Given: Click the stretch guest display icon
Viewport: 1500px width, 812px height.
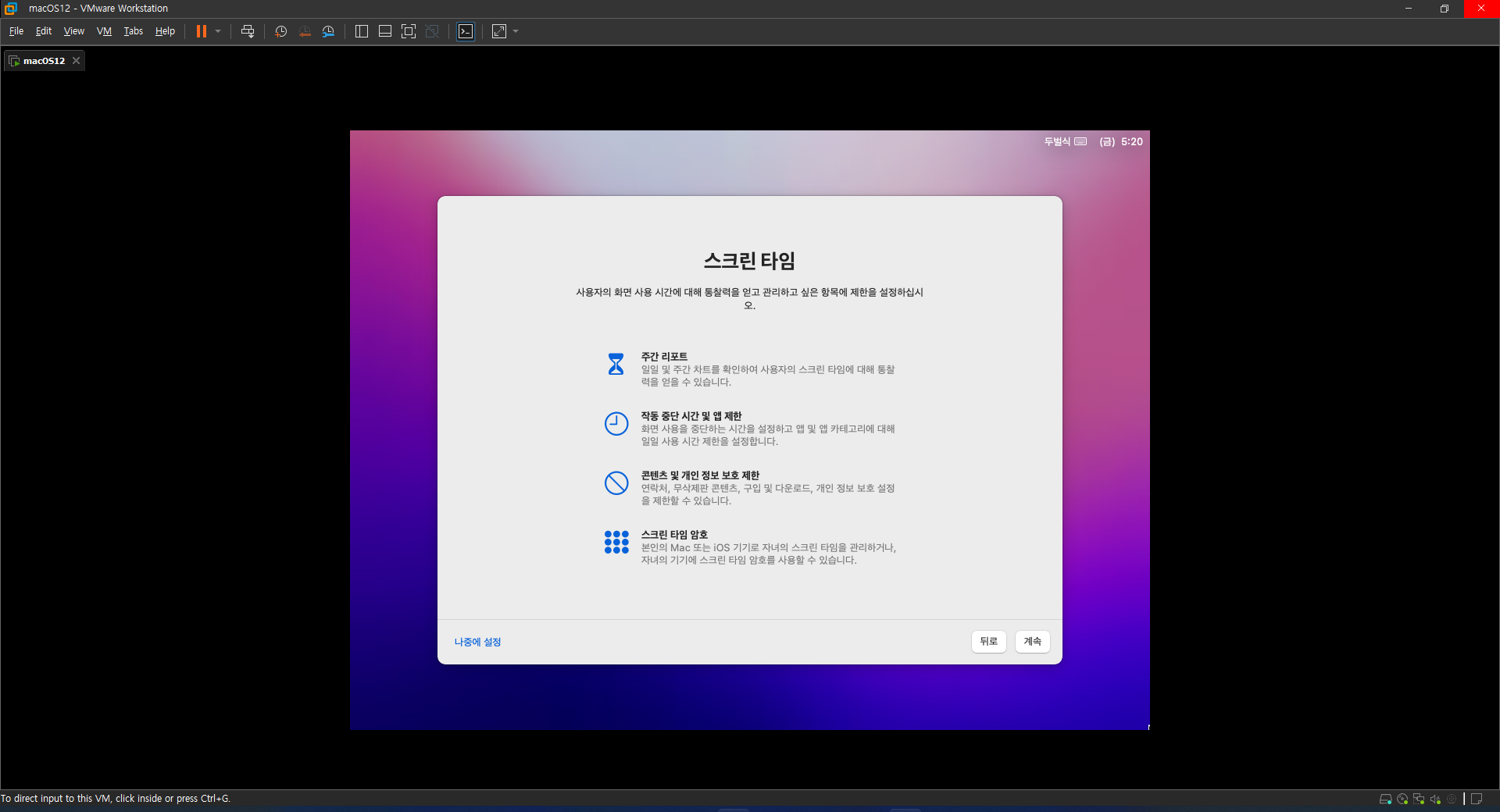Looking at the screenshot, I should (499, 31).
